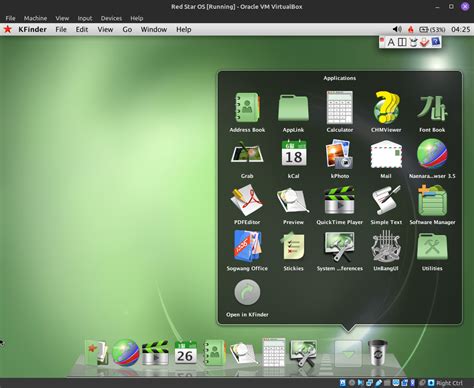Open KFinder's File menu

(x=61, y=29)
